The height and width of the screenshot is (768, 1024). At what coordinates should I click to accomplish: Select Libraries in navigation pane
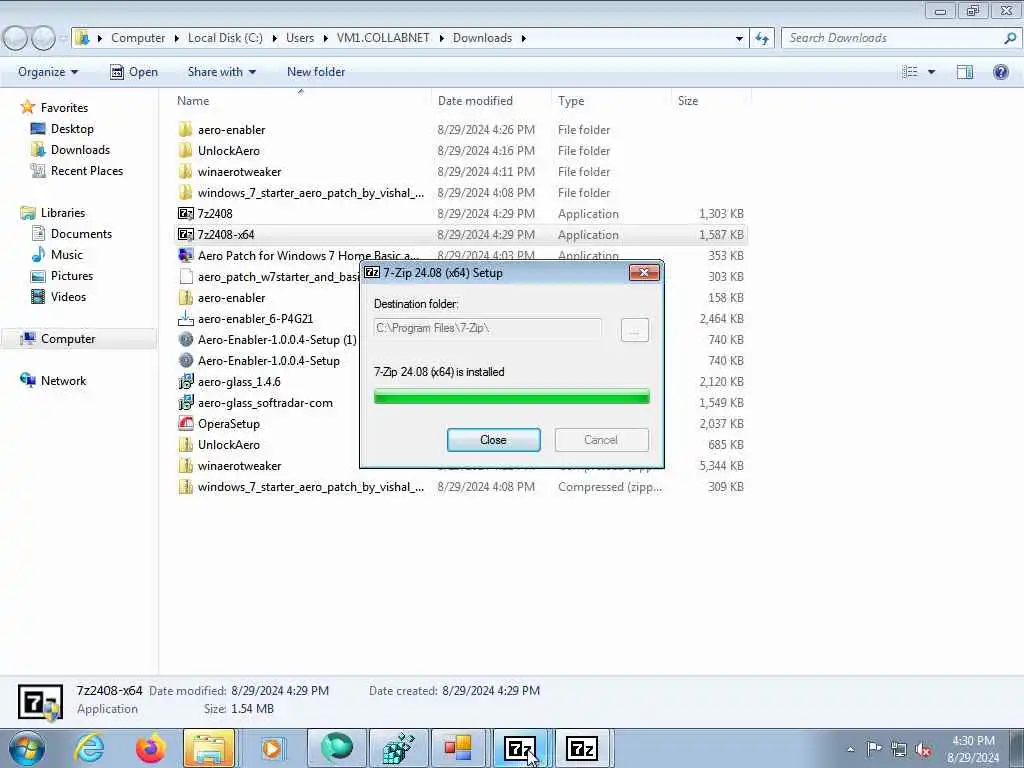pyautogui.click(x=63, y=213)
